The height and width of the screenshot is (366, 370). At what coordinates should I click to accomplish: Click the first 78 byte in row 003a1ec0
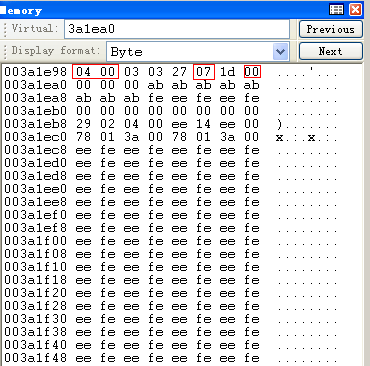[83, 137]
